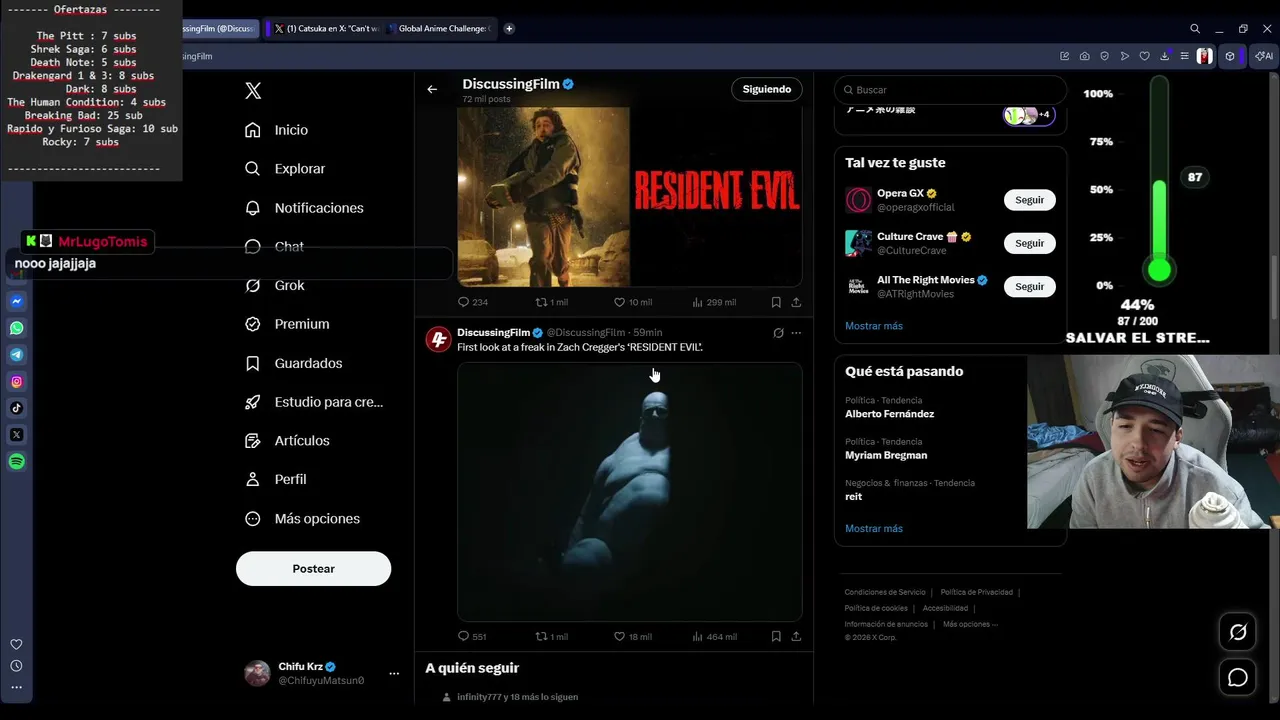The image size is (1280, 720).
Task: Open Grok actions icon on DiscussingFilm post
Action: (778, 333)
